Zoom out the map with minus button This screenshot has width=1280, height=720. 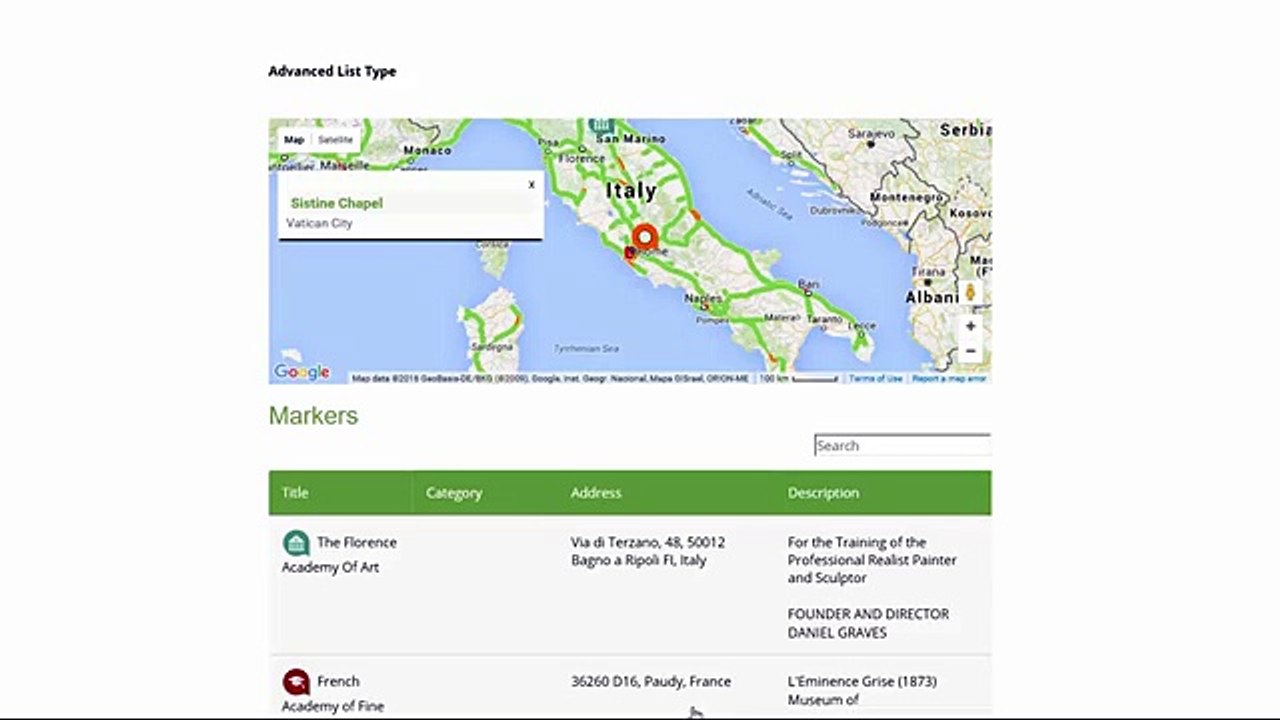pos(969,351)
